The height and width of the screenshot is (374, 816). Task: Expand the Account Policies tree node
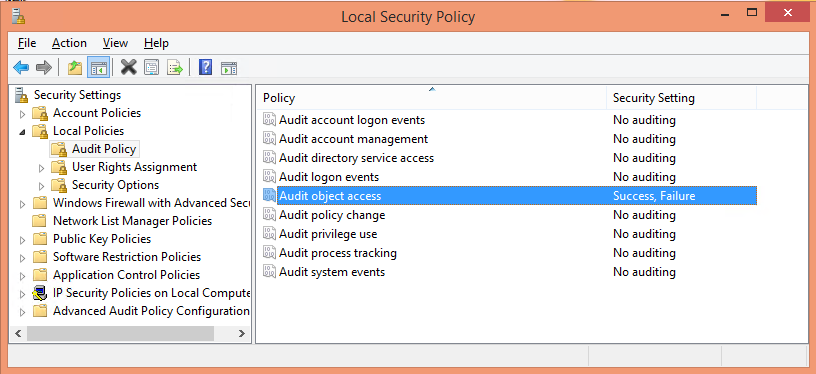pyautogui.click(x=22, y=113)
